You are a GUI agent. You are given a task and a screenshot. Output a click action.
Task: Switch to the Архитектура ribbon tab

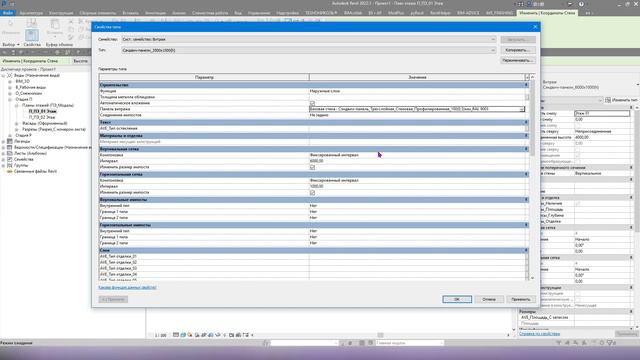31,13
